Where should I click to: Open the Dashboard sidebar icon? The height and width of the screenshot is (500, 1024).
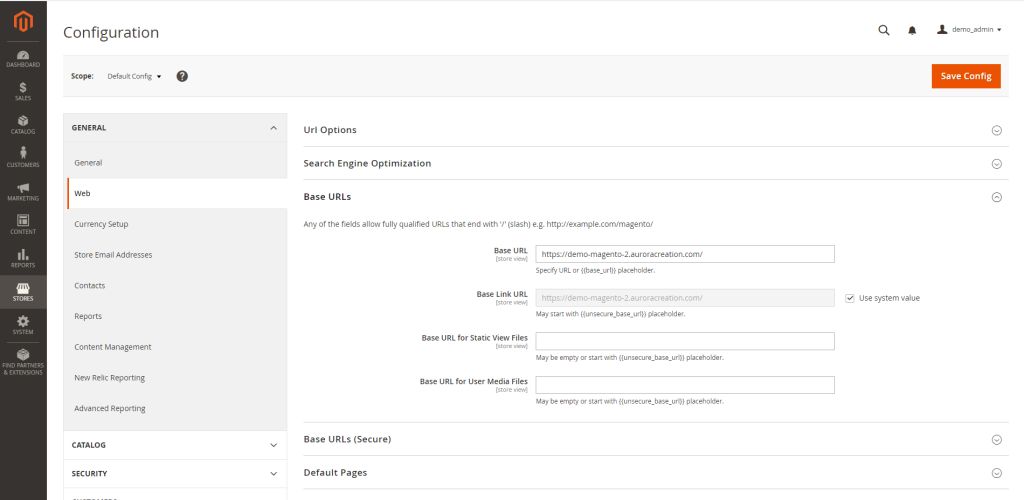(x=23, y=59)
